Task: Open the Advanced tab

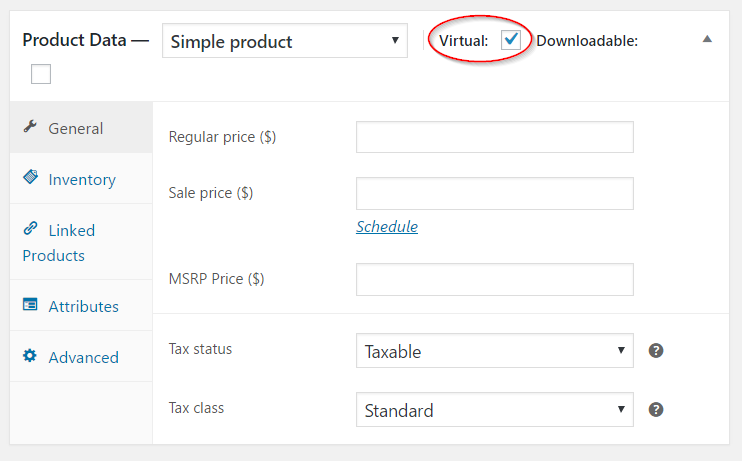Action: tap(81, 356)
